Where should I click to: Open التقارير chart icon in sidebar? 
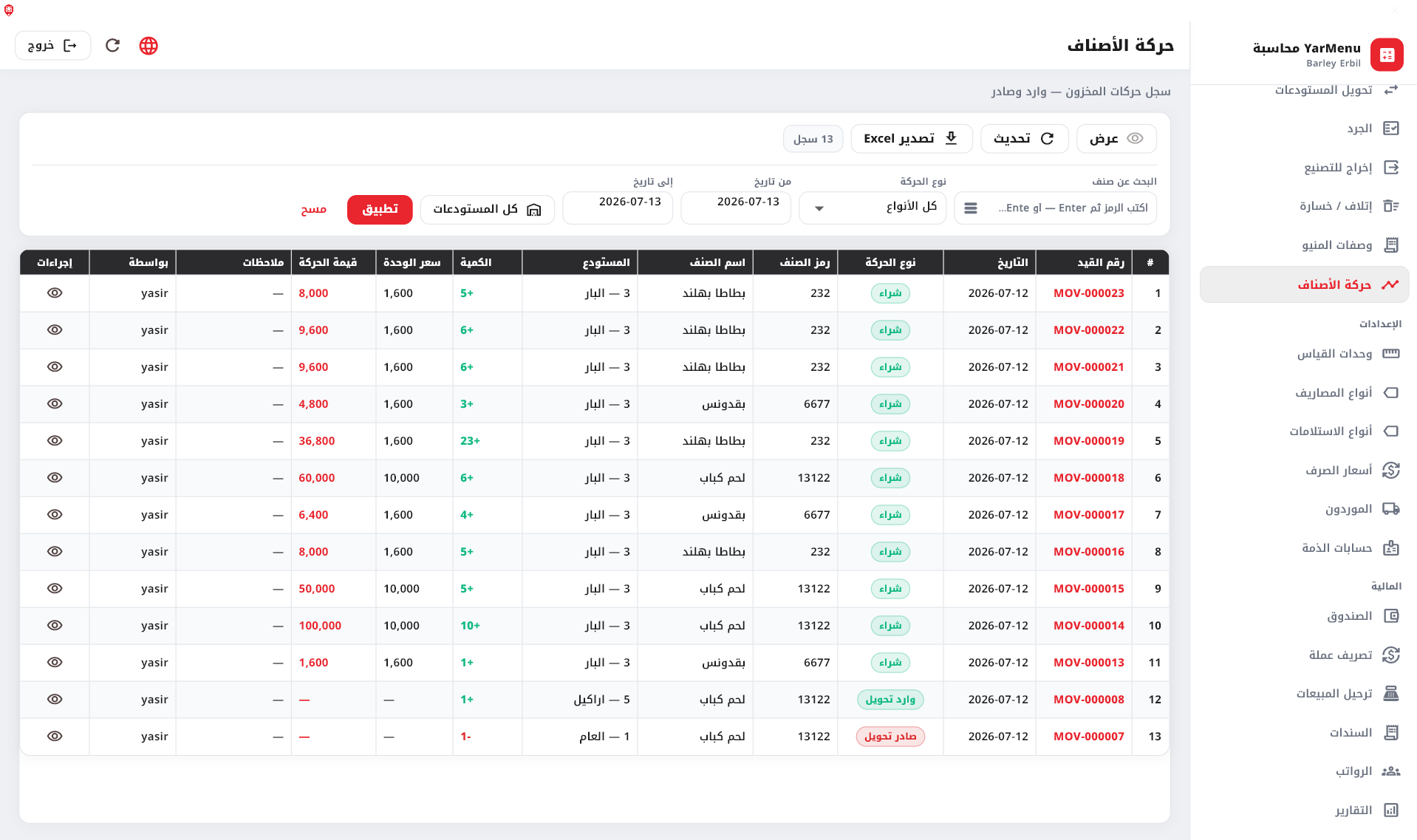pyautogui.click(x=1391, y=810)
